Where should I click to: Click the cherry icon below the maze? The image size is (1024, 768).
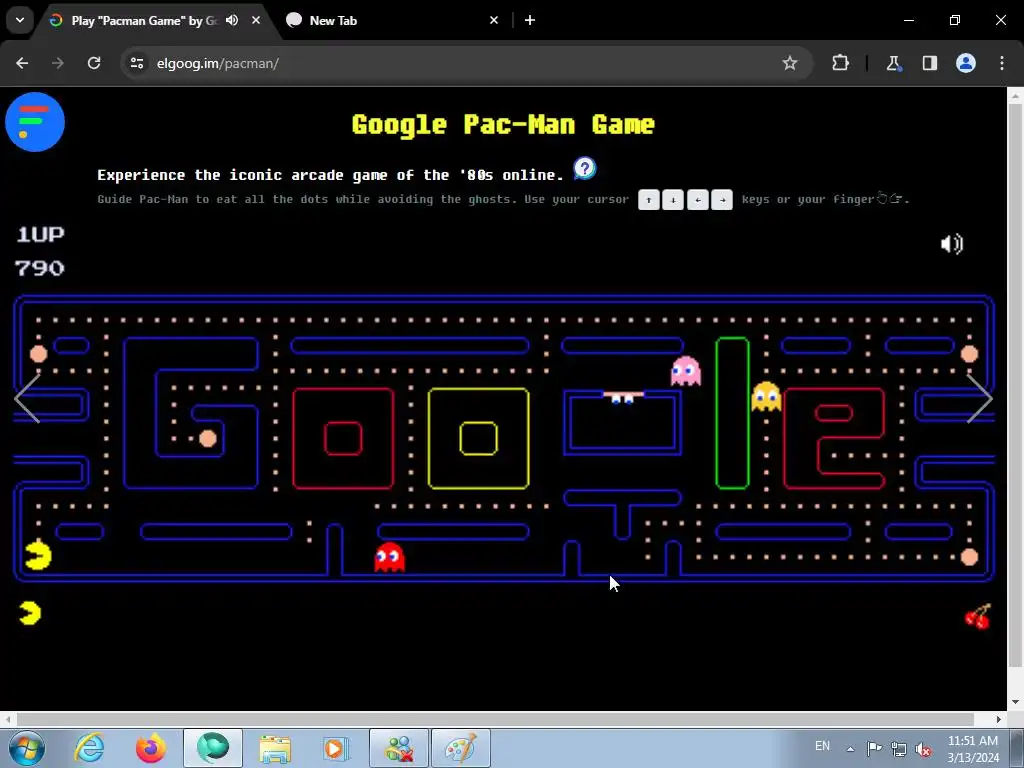coord(978,616)
